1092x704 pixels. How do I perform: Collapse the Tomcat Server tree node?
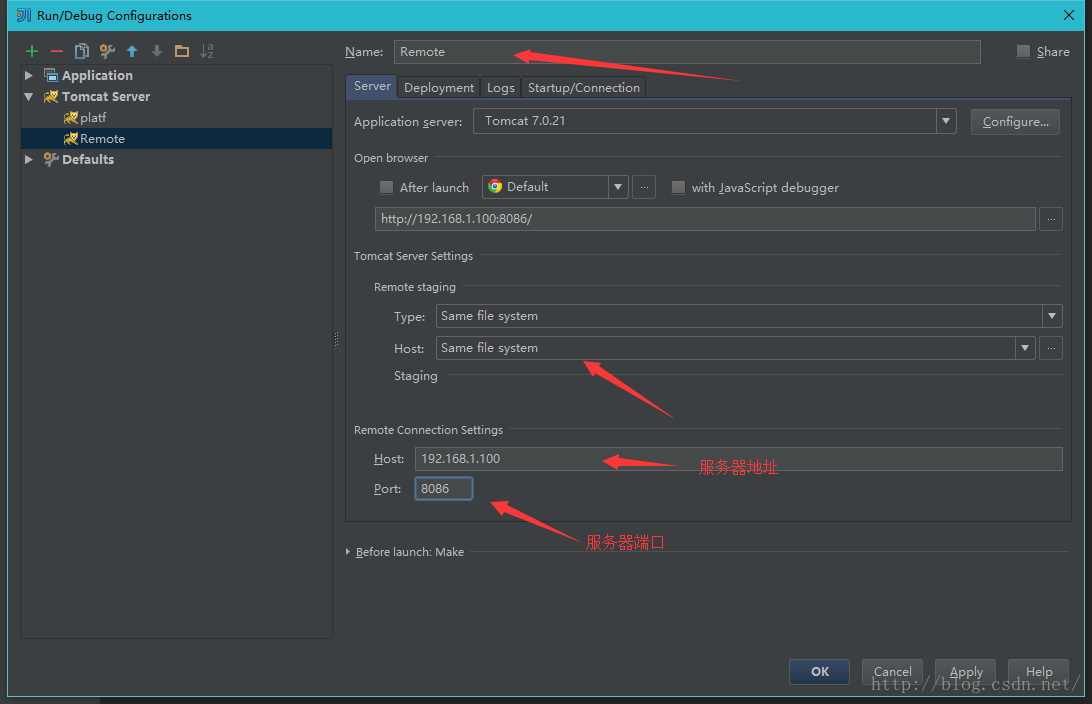click(x=29, y=97)
